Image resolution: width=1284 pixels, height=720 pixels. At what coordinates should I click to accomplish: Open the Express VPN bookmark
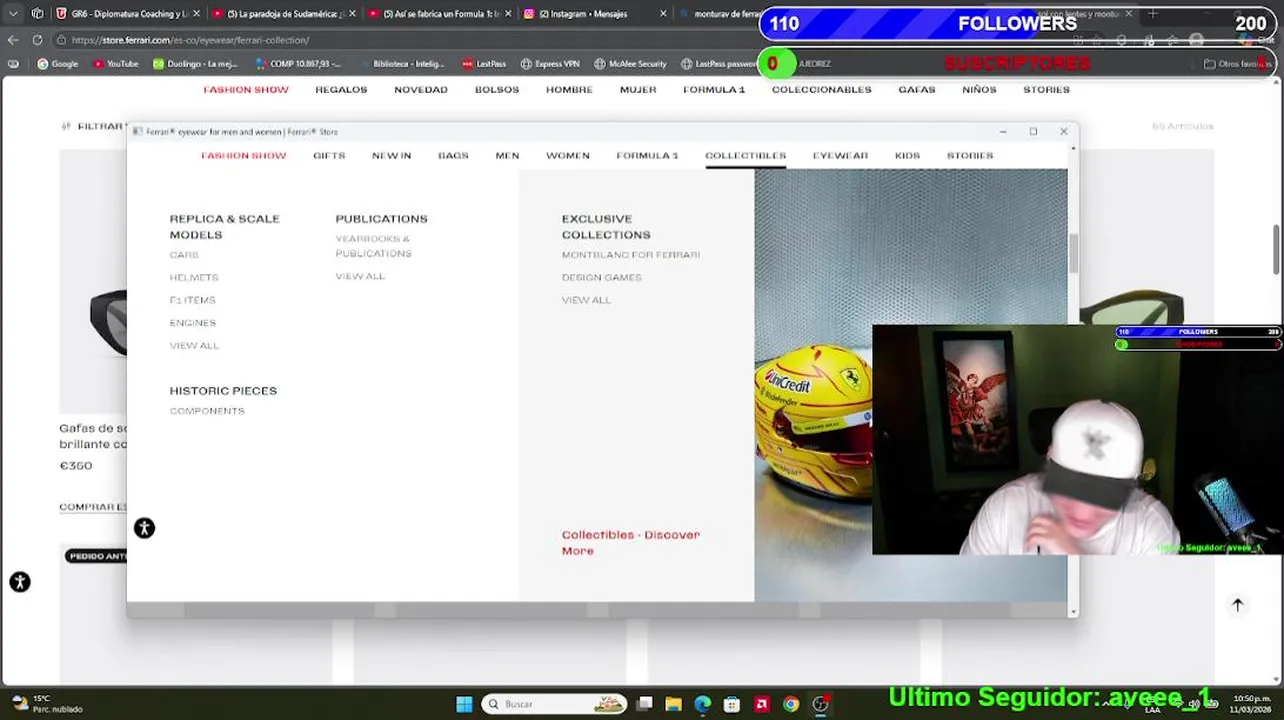tap(550, 64)
